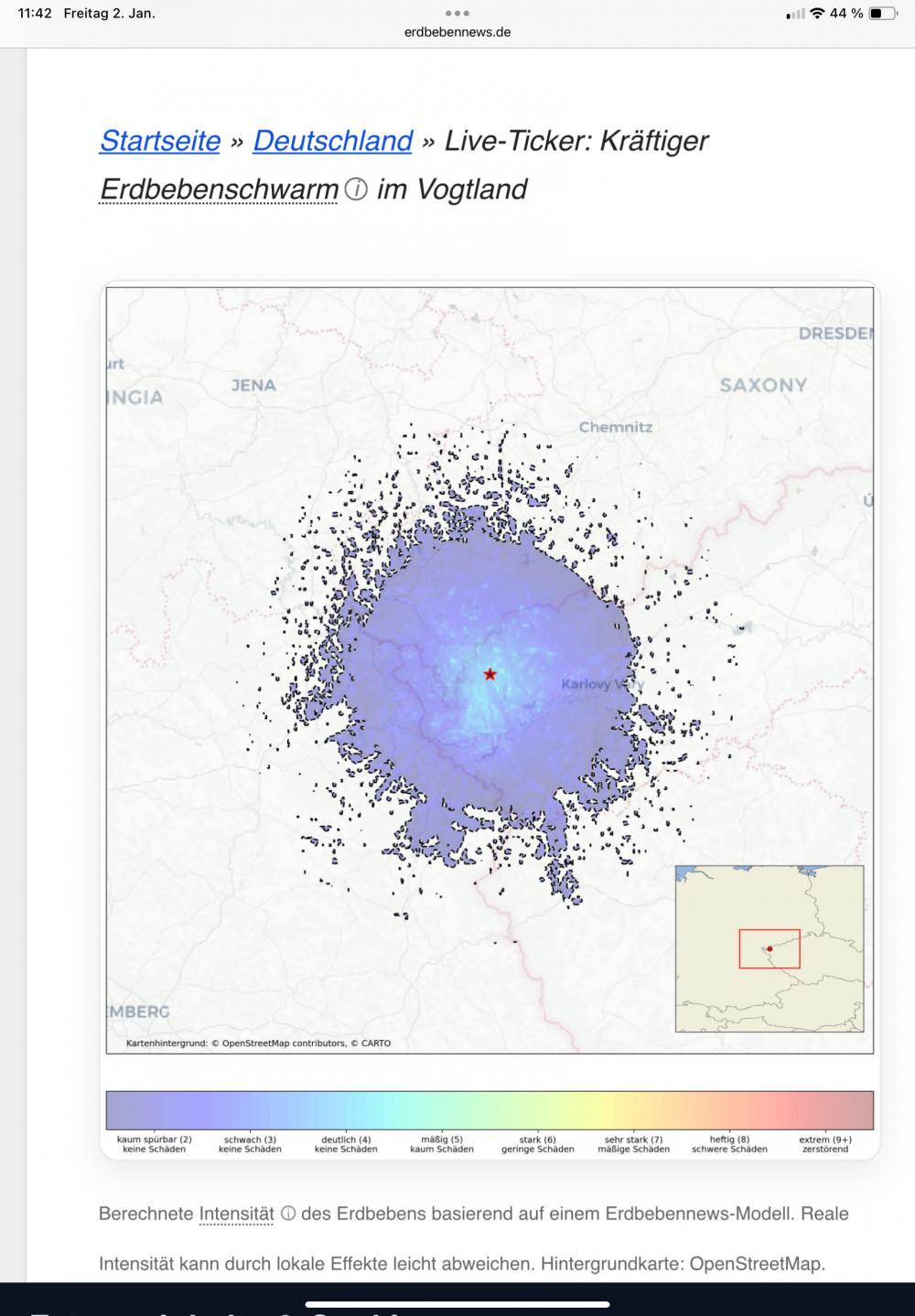The height and width of the screenshot is (1316, 915).
Task: Tap the red dot in the inset overview map
Action: coord(770,949)
